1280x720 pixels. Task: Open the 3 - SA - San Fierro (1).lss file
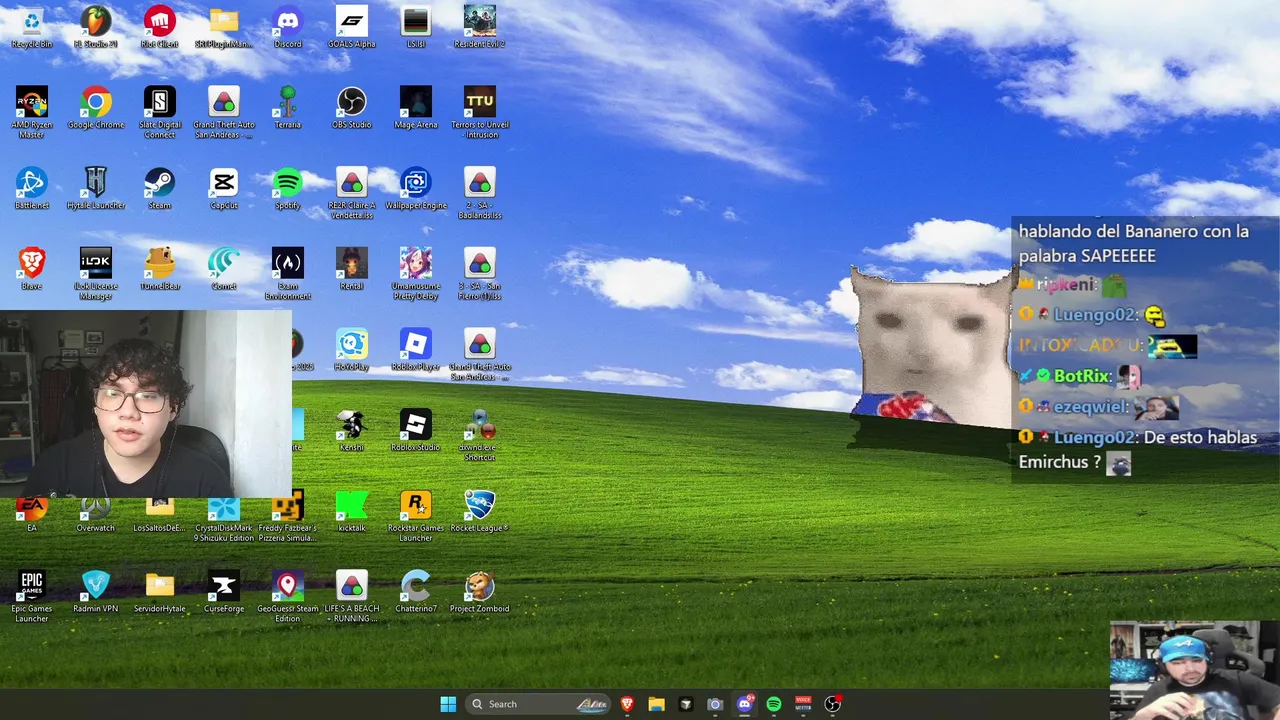tap(480, 274)
